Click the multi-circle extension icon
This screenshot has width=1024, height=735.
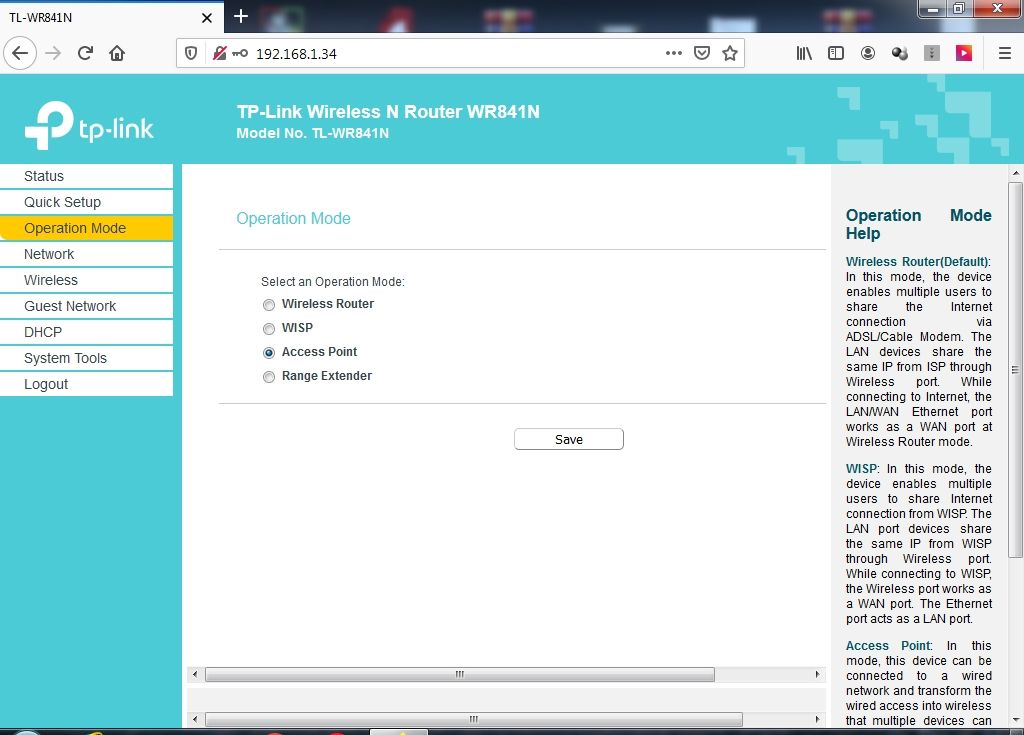coord(899,53)
